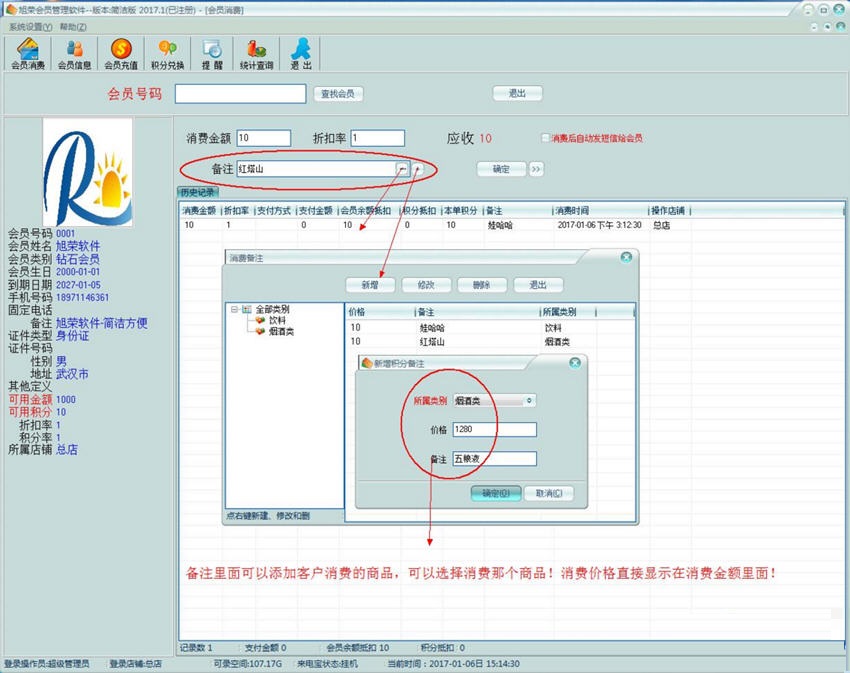Open the 帮助 menu

click(x=73, y=27)
